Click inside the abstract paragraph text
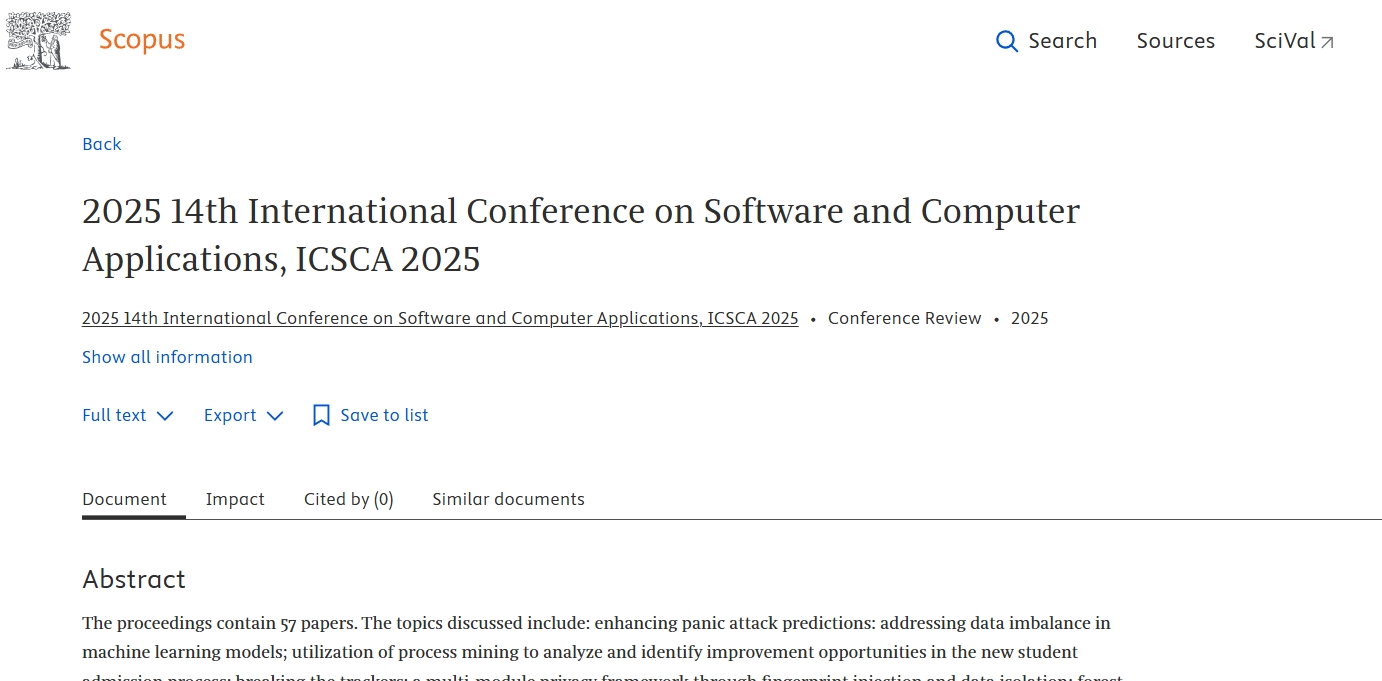This screenshot has width=1382, height=681. tap(596, 638)
